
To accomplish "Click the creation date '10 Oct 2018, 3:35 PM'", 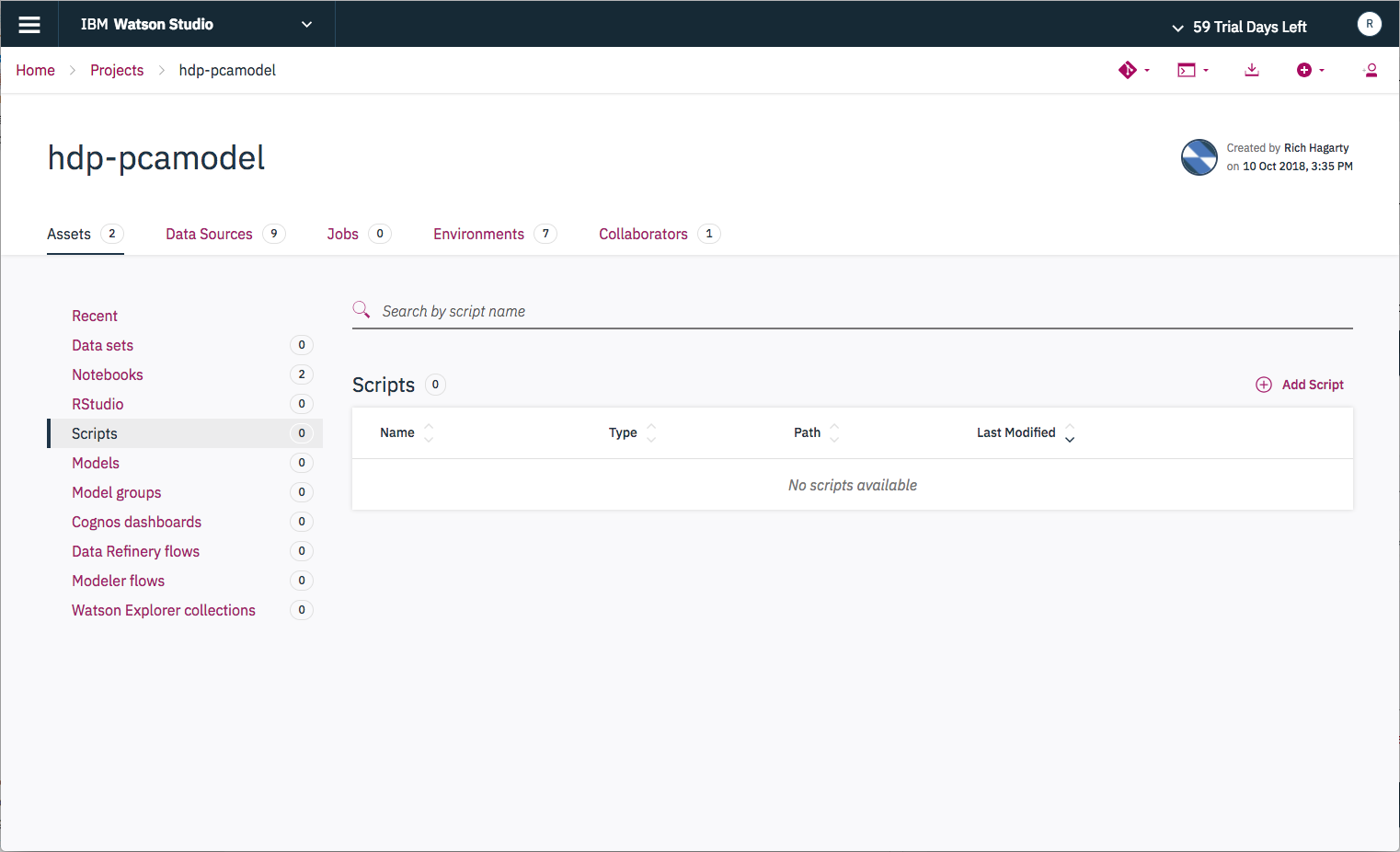I will (1298, 167).
